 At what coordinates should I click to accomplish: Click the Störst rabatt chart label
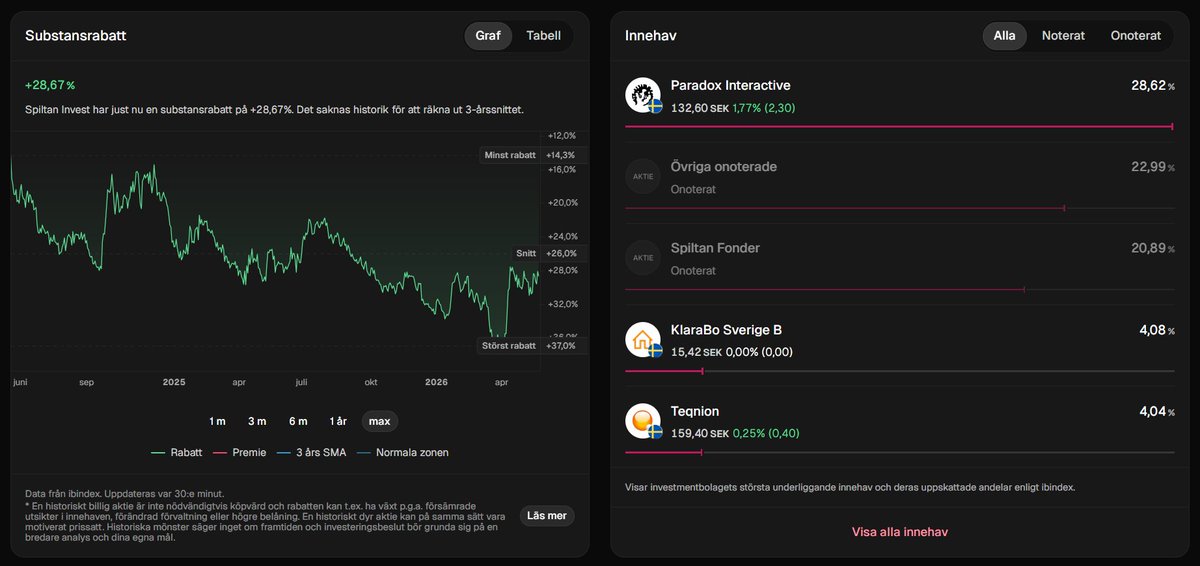click(510, 346)
